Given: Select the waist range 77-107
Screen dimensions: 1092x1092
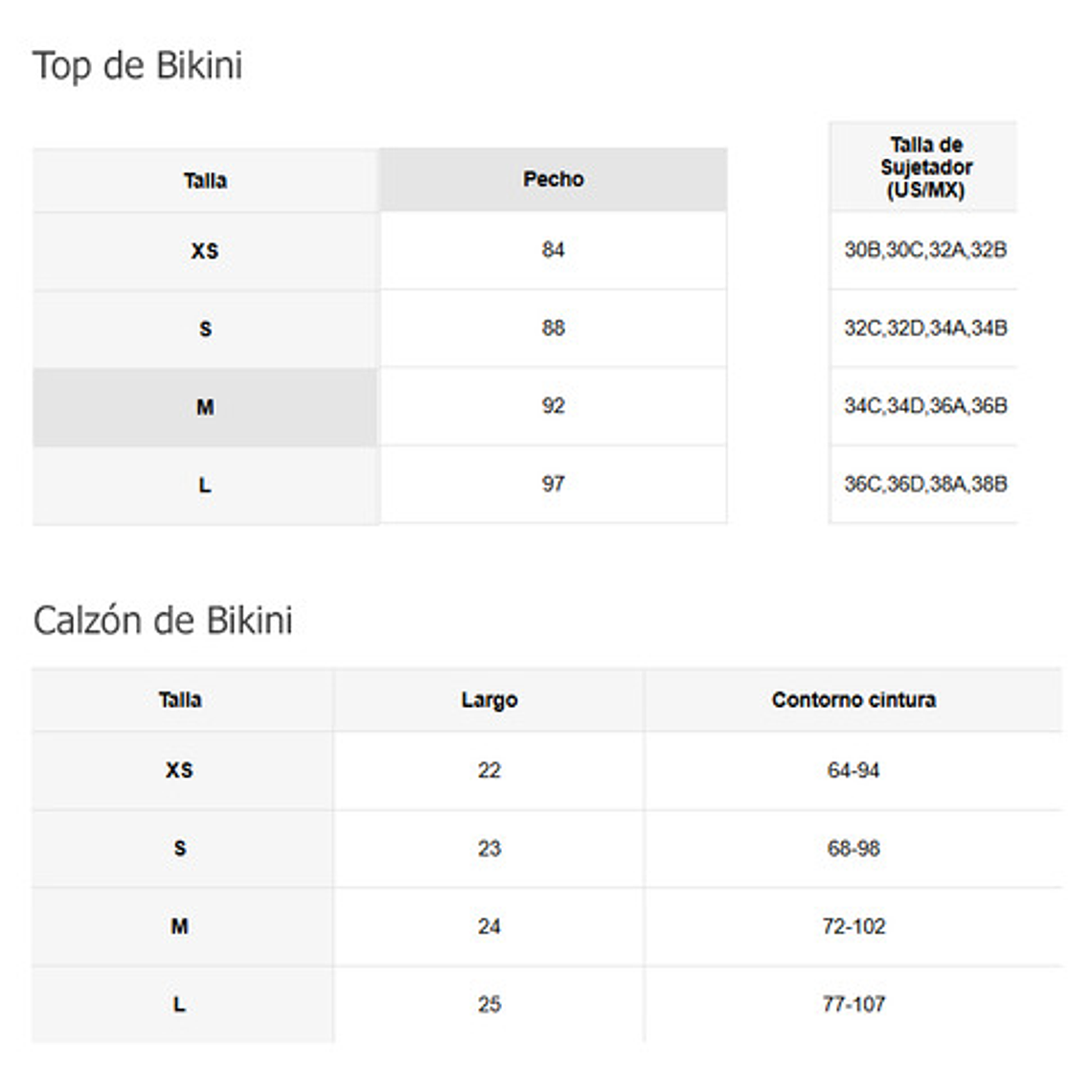Looking at the screenshot, I should point(853,1005).
